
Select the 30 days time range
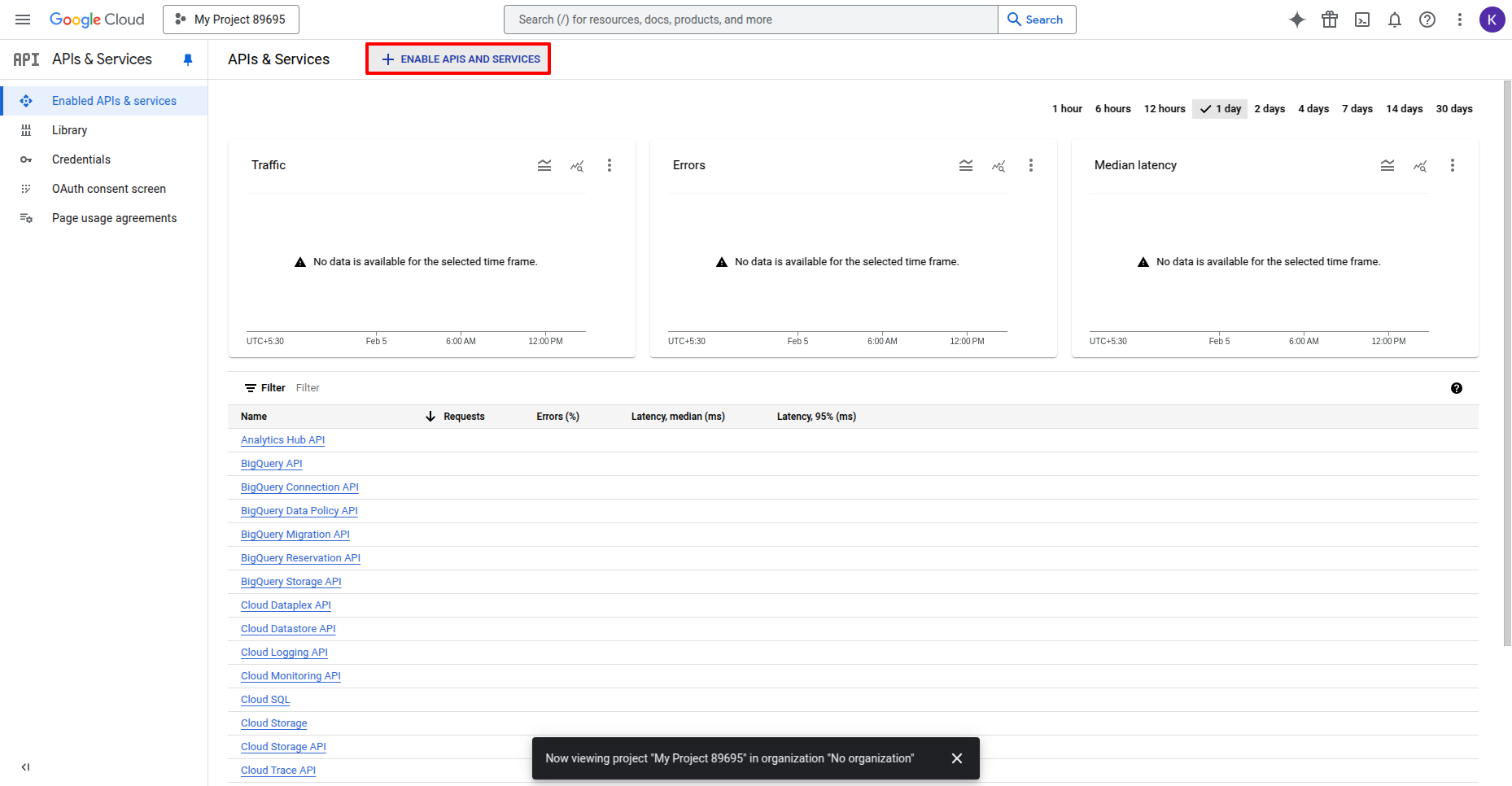tap(1454, 109)
